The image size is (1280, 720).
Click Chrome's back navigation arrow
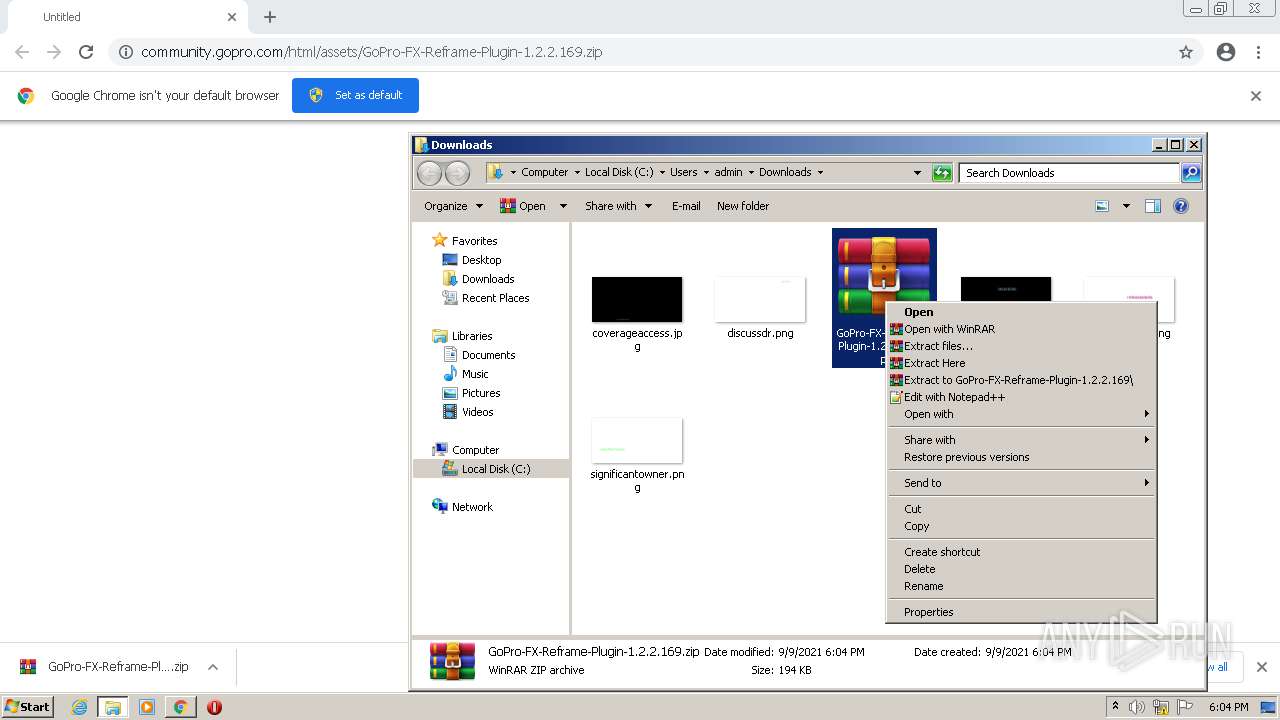pos(22,52)
